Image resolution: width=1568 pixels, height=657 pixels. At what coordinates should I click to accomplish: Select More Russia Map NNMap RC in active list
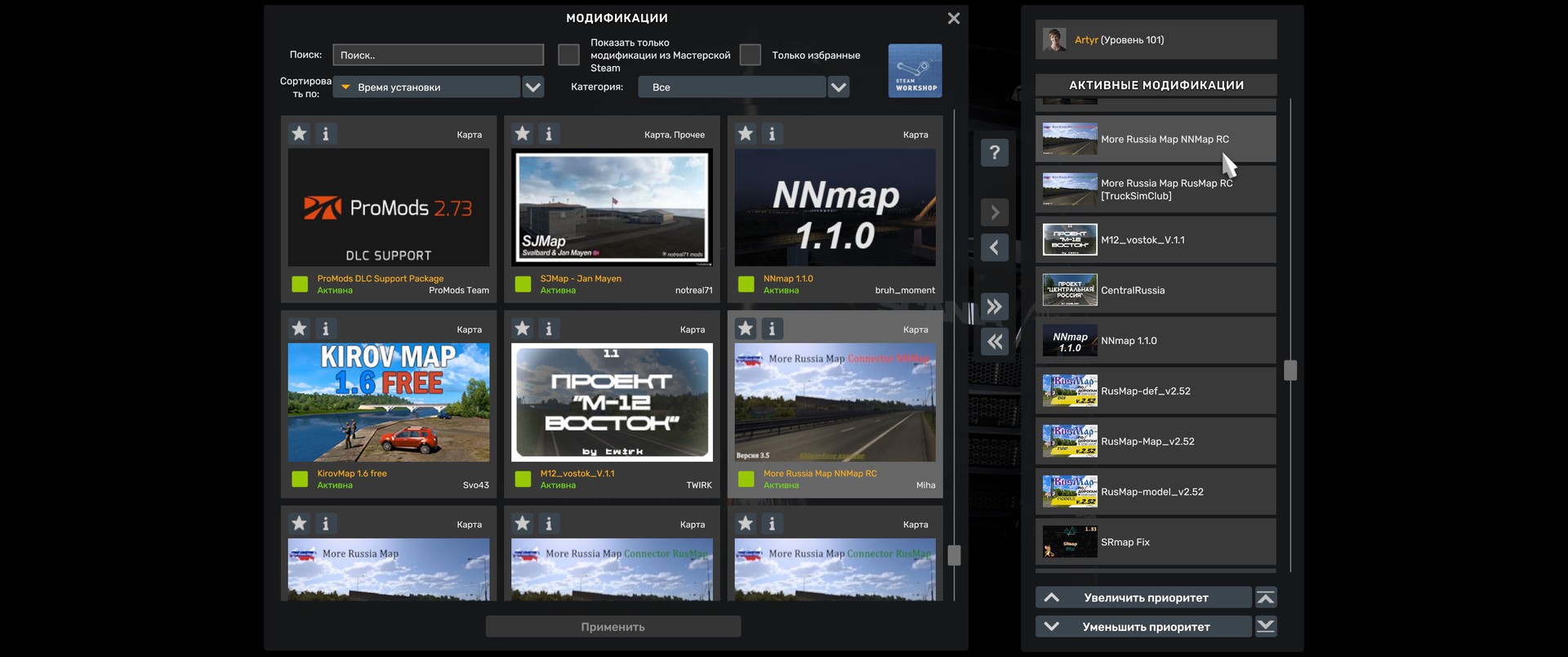point(1156,139)
